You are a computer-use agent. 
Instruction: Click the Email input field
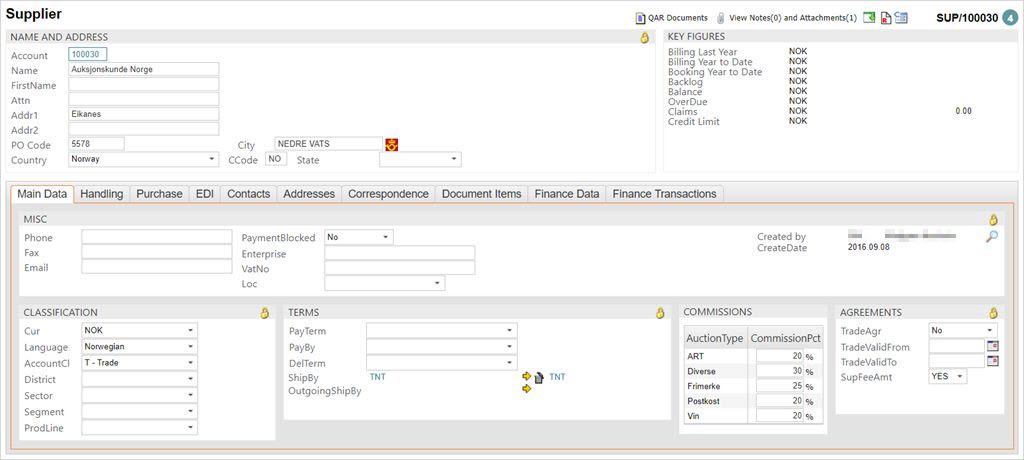pyautogui.click(x=157, y=268)
